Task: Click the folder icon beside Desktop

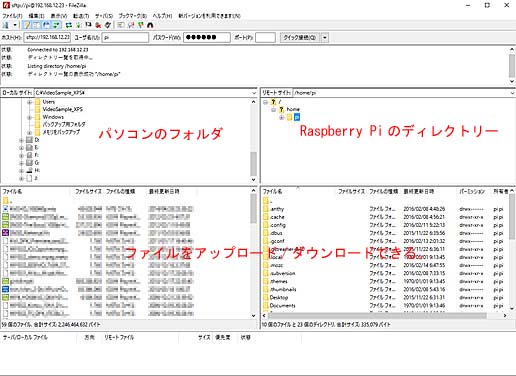Action: pos(266,297)
